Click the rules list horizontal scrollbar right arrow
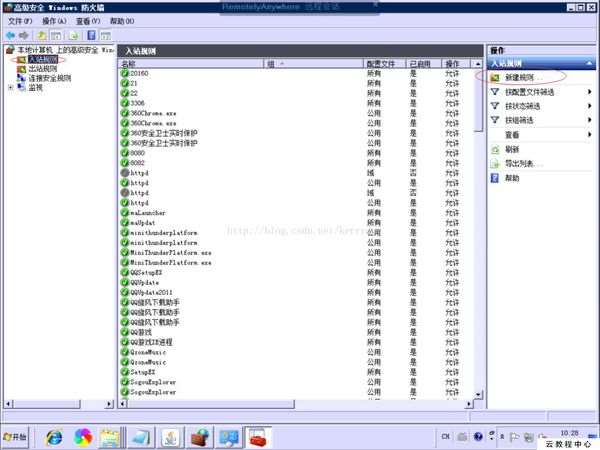This screenshot has height=450, width=600. (469, 404)
